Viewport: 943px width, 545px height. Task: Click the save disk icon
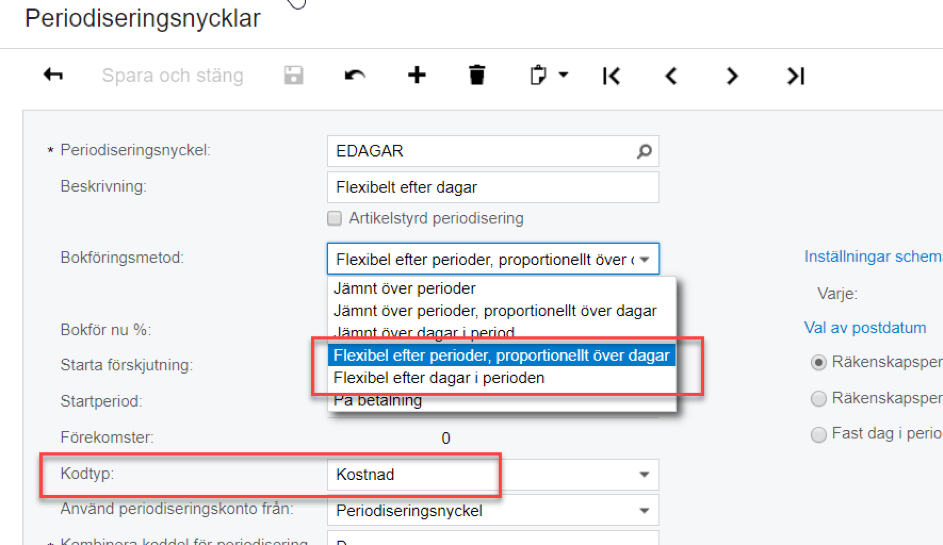pos(293,75)
